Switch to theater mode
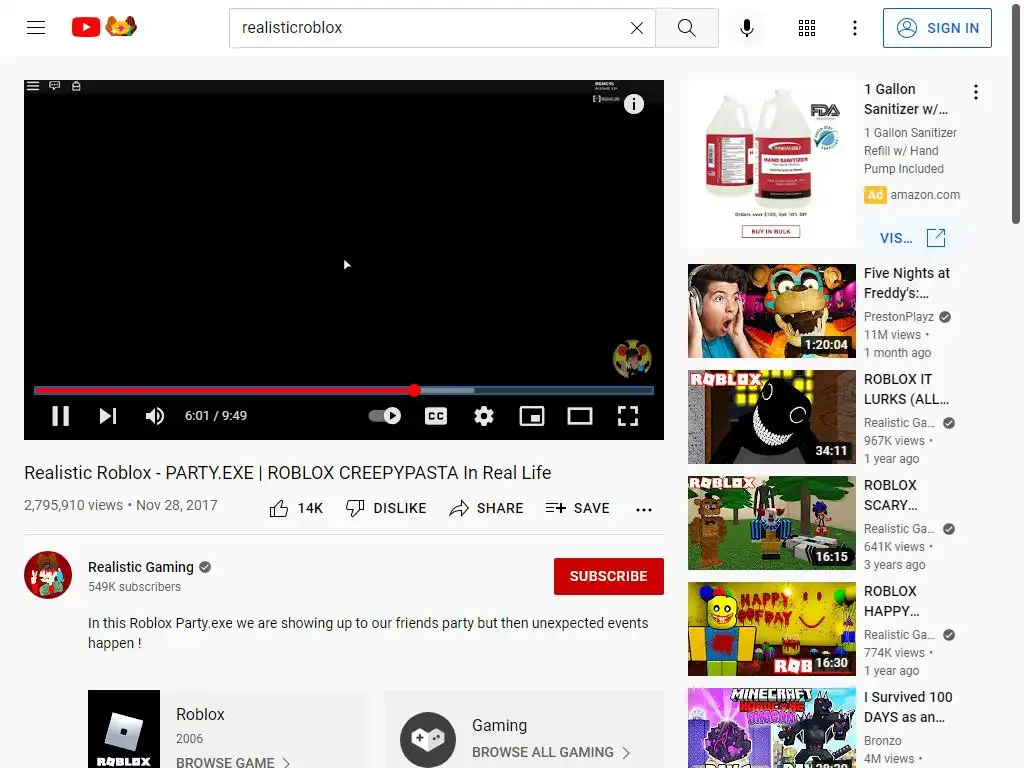1024x768 pixels. click(579, 416)
